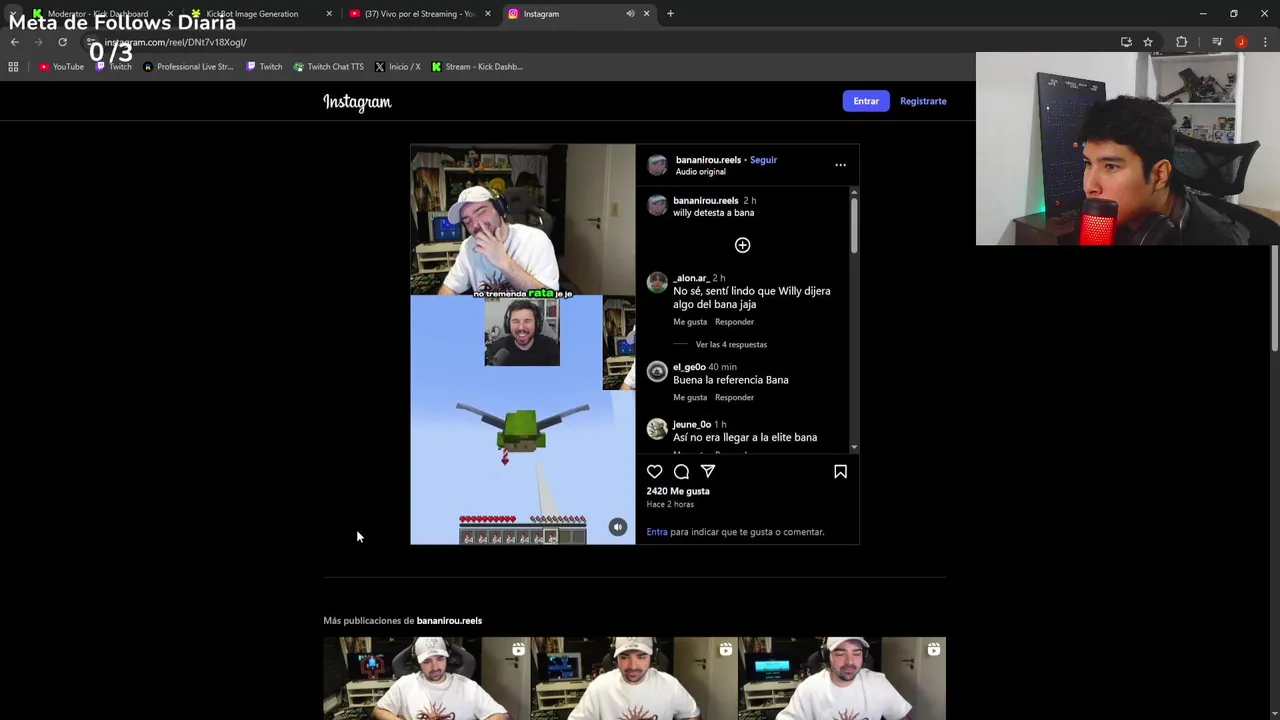Click the page vertical scrollbar

click(1274, 300)
